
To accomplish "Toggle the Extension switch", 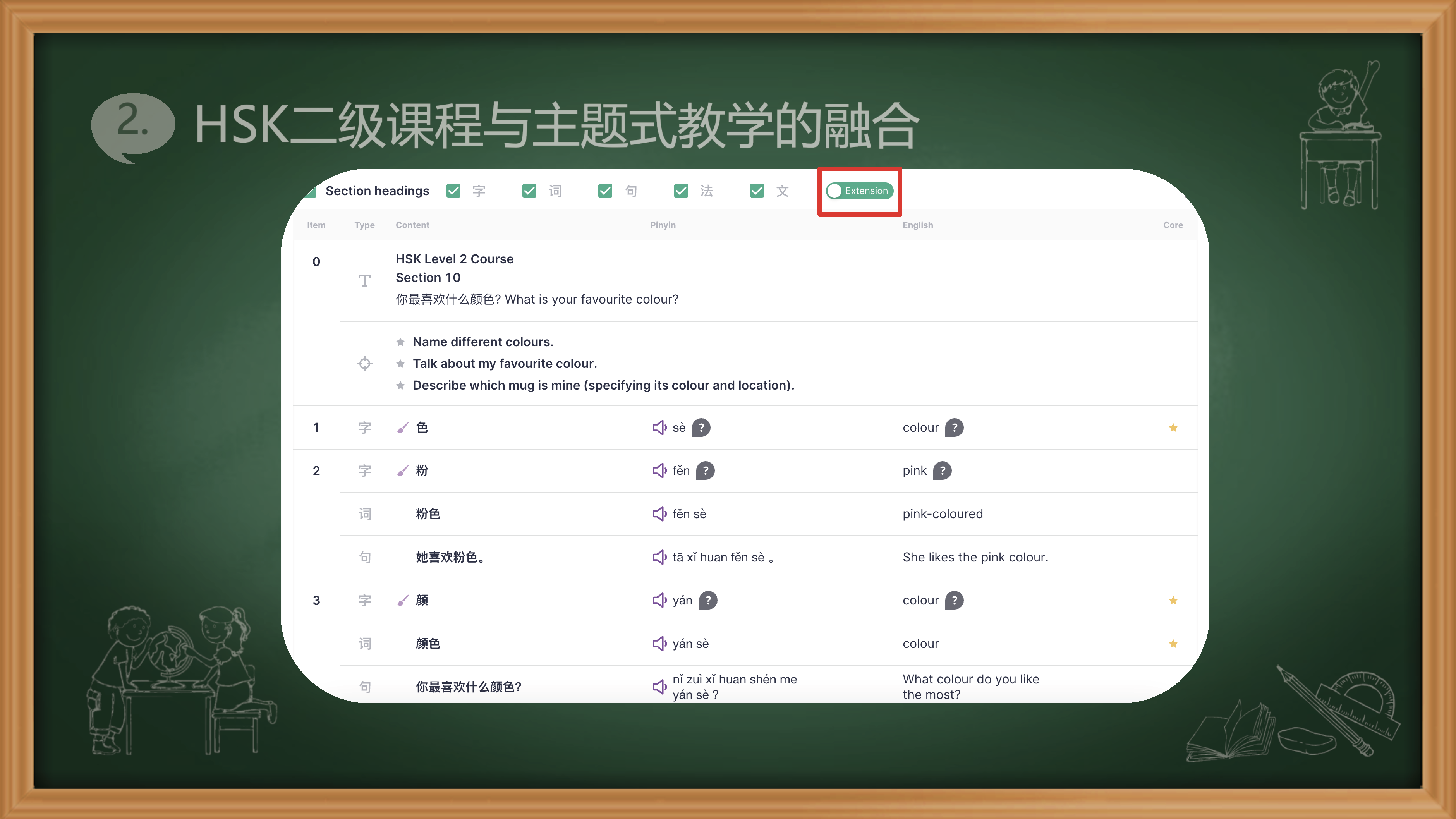I will coord(859,191).
